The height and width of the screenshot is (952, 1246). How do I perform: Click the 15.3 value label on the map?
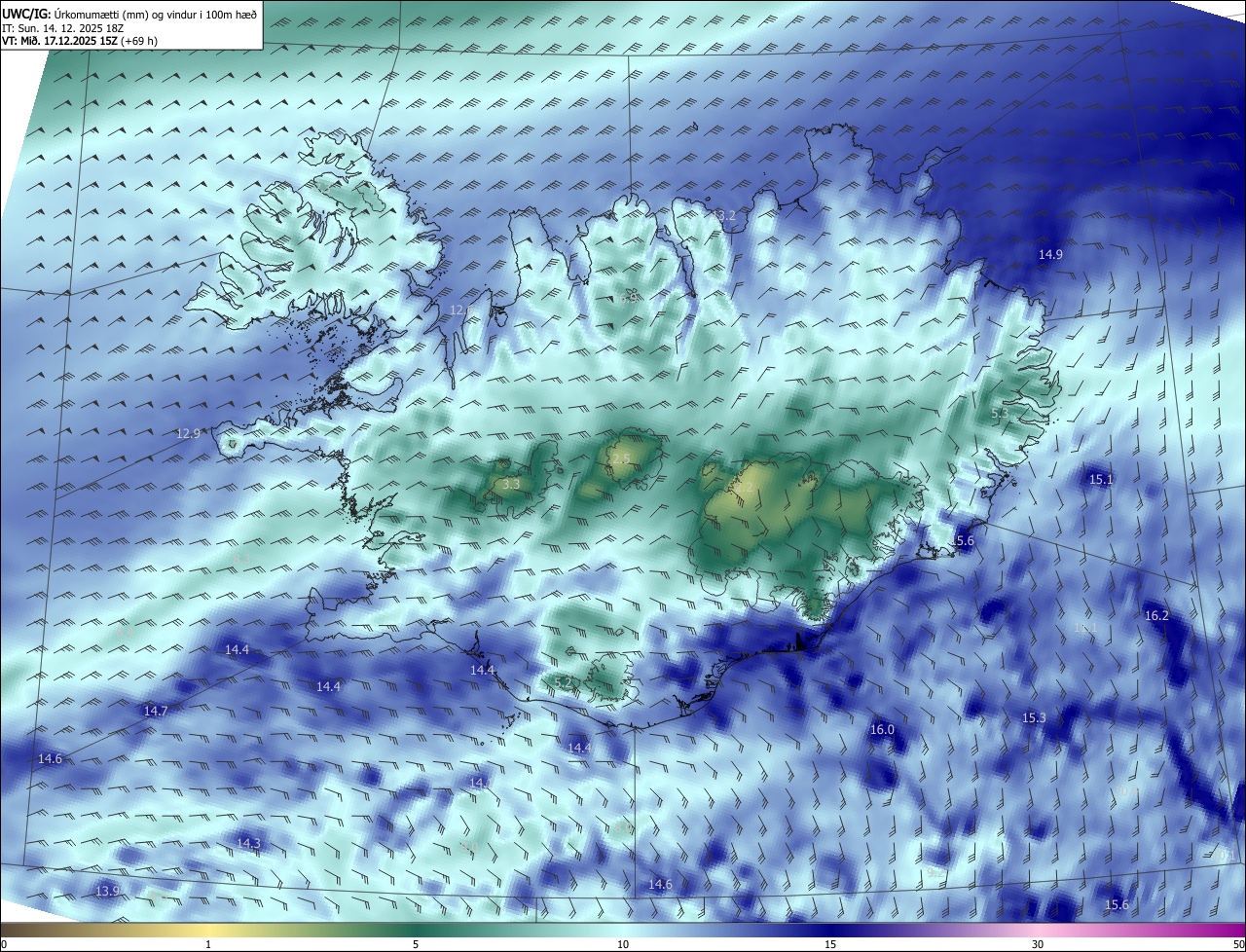(1034, 717)
